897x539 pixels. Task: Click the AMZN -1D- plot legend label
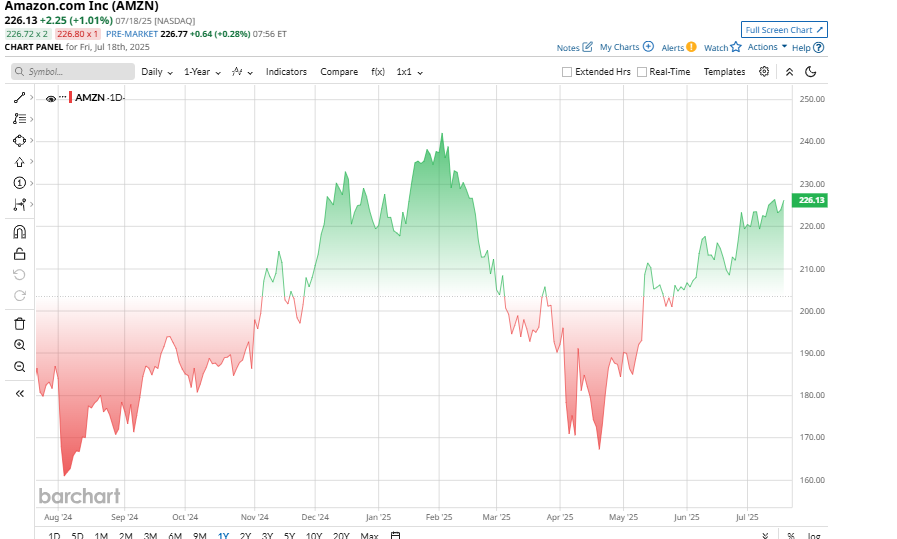click(100, 98)
